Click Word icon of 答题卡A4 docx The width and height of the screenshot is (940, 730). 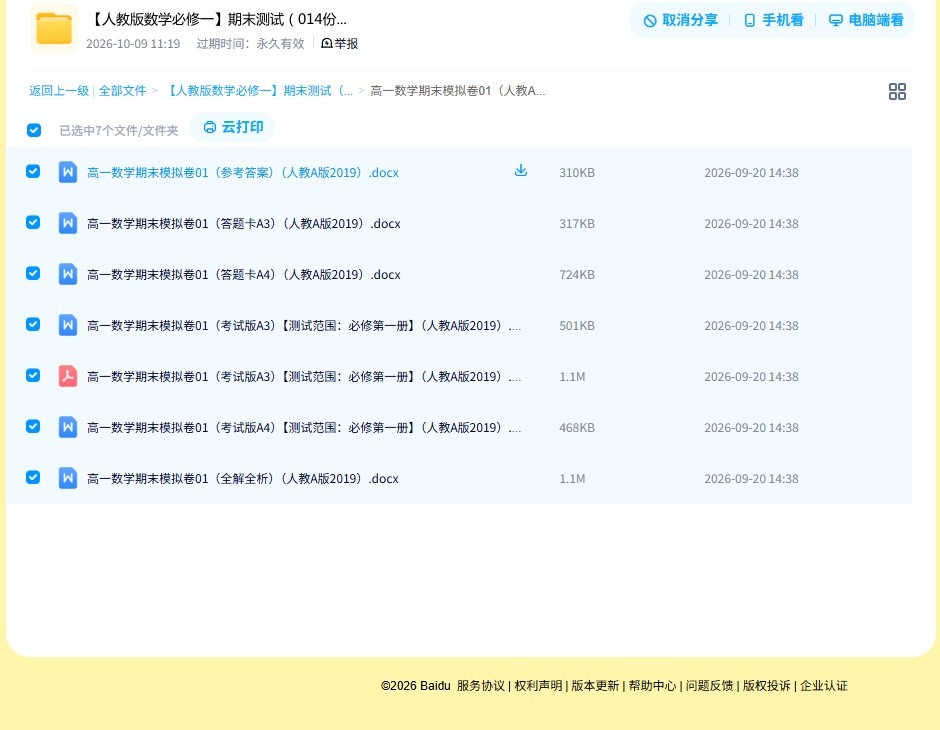point(68,274)
